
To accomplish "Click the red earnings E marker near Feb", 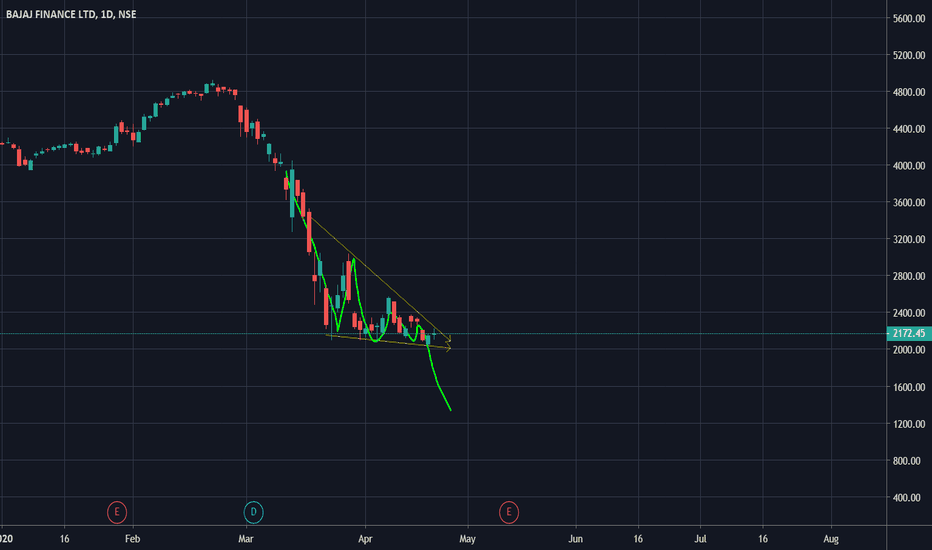I will 116,512.
